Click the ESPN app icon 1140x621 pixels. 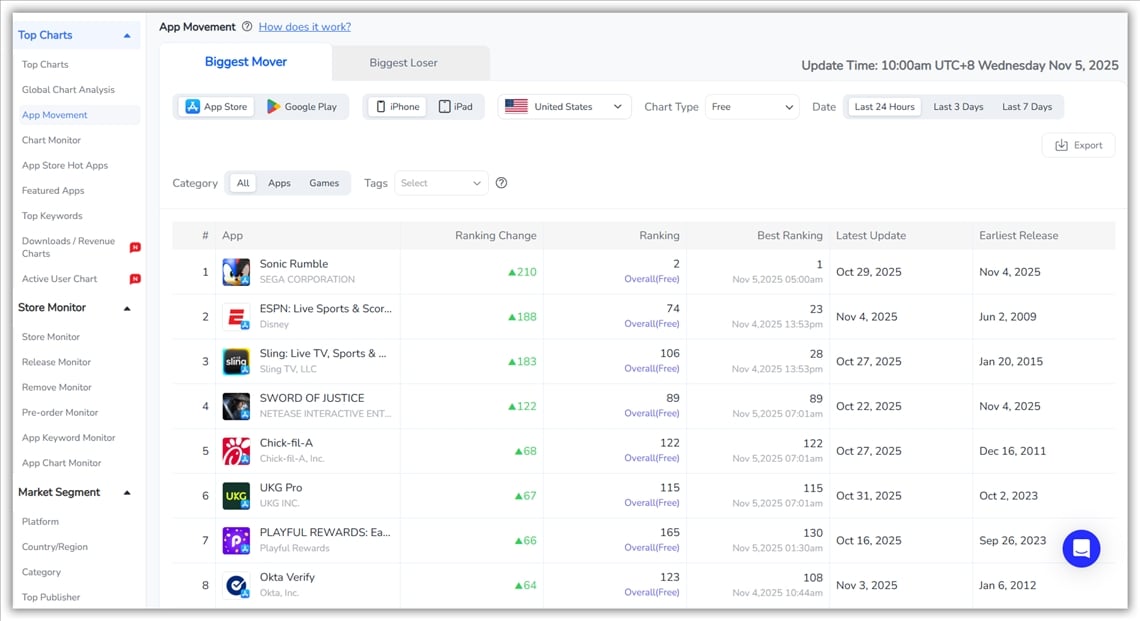(x=236, y=317)
